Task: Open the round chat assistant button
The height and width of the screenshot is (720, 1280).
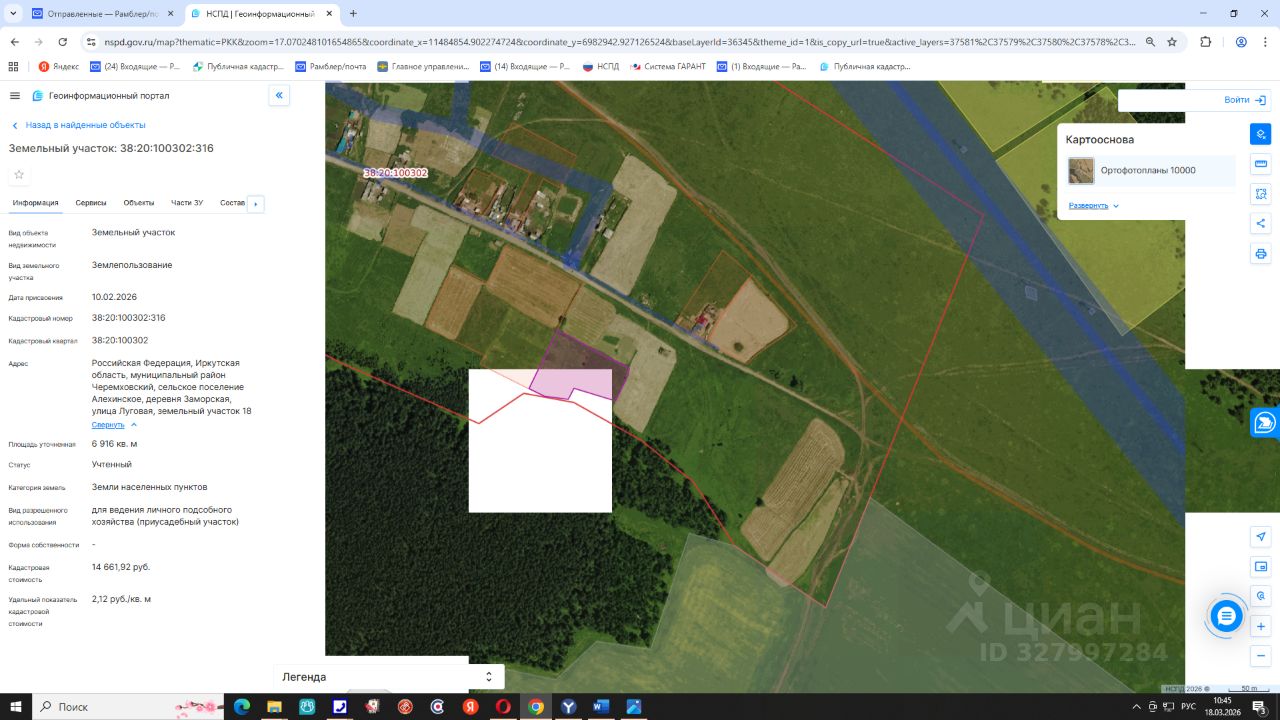Action: click(x=1226, y=616)
